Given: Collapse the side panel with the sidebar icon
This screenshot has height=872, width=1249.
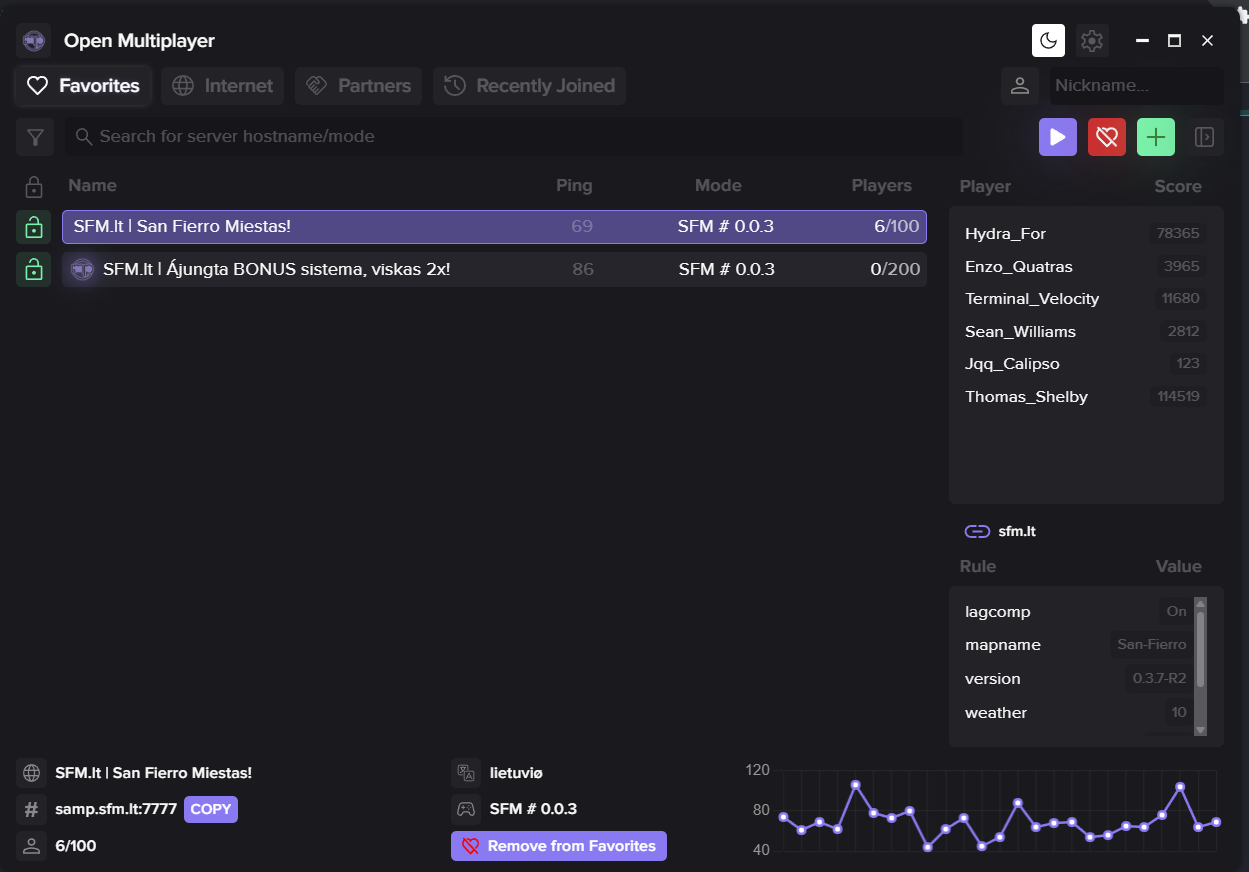Looking at the screenshot, I should coord(1205,137).
